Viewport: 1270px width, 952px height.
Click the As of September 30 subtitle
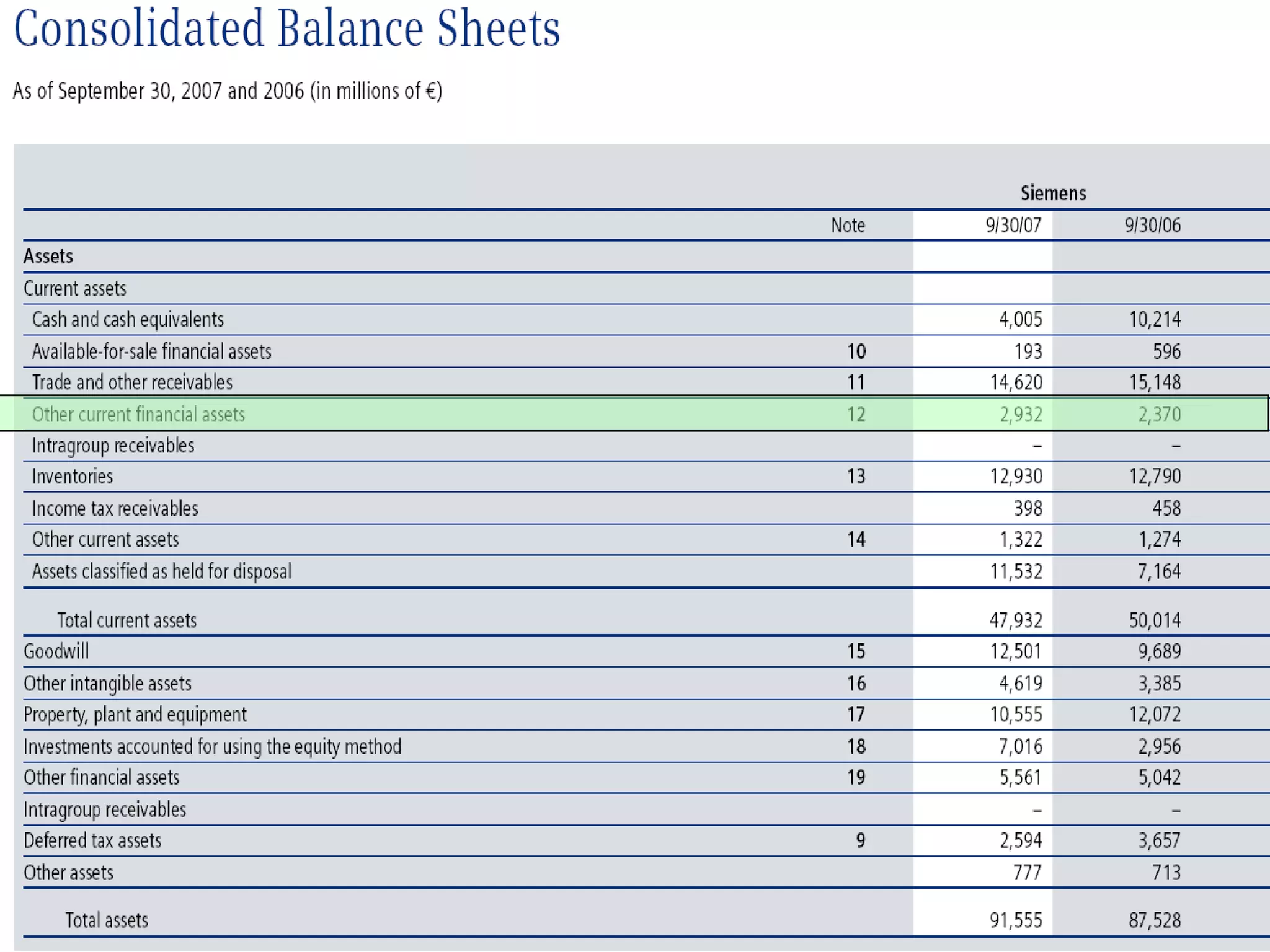pyautogui.click(x=227, y=91)
